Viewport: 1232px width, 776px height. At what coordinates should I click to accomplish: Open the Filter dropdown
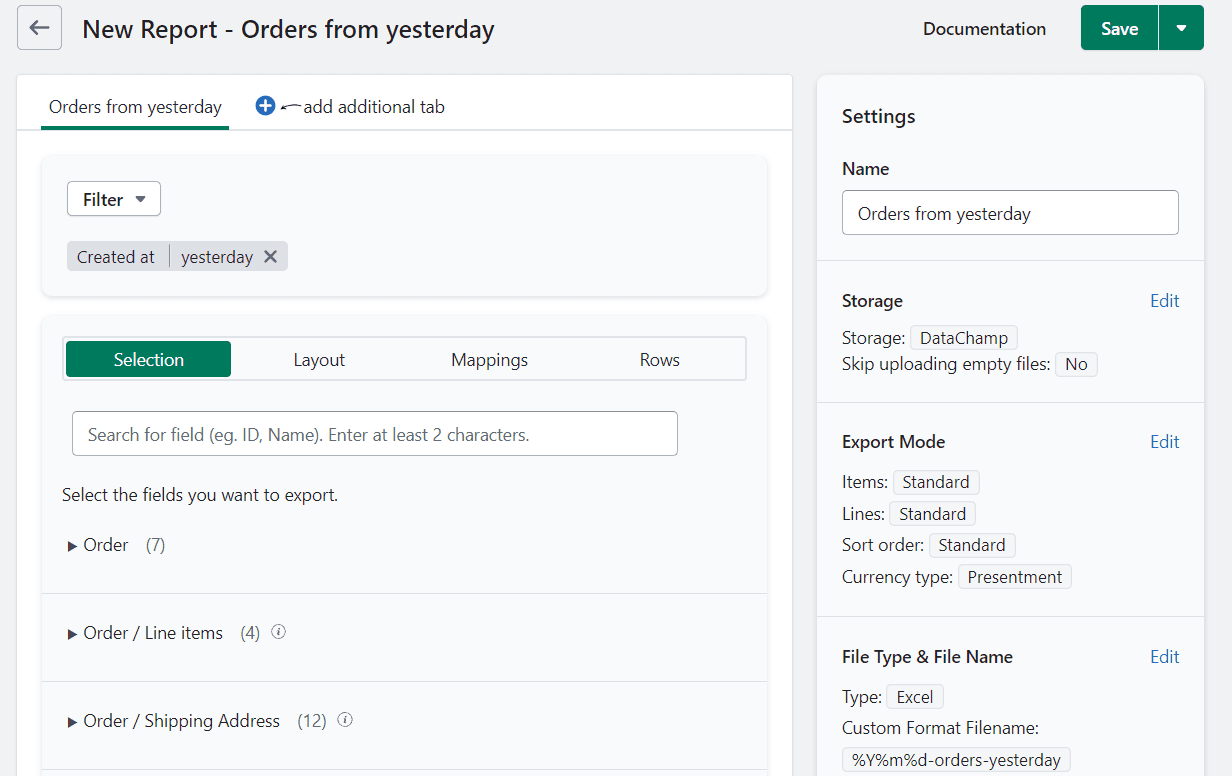coord(114,199)
